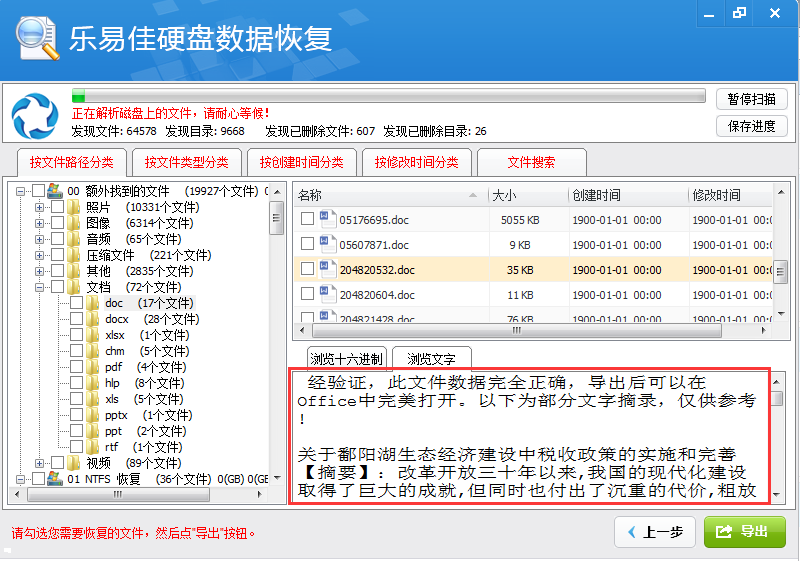Click the green 导出 button
The width and height of the screenshot is (800, 561).
coord(744,532)
